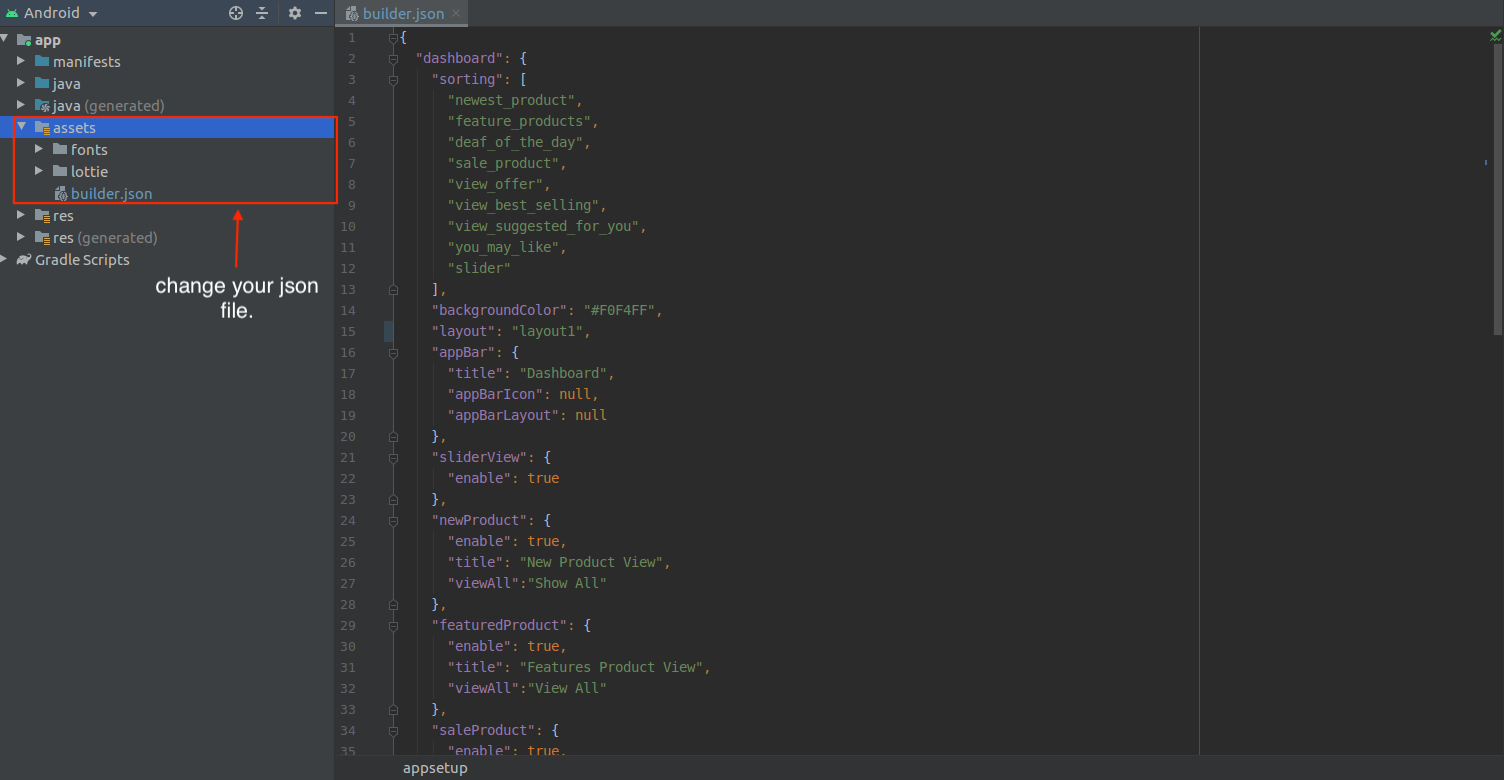Select the fonts folder row
Screen dimensions: 1504x780
(x=167, y=150)
